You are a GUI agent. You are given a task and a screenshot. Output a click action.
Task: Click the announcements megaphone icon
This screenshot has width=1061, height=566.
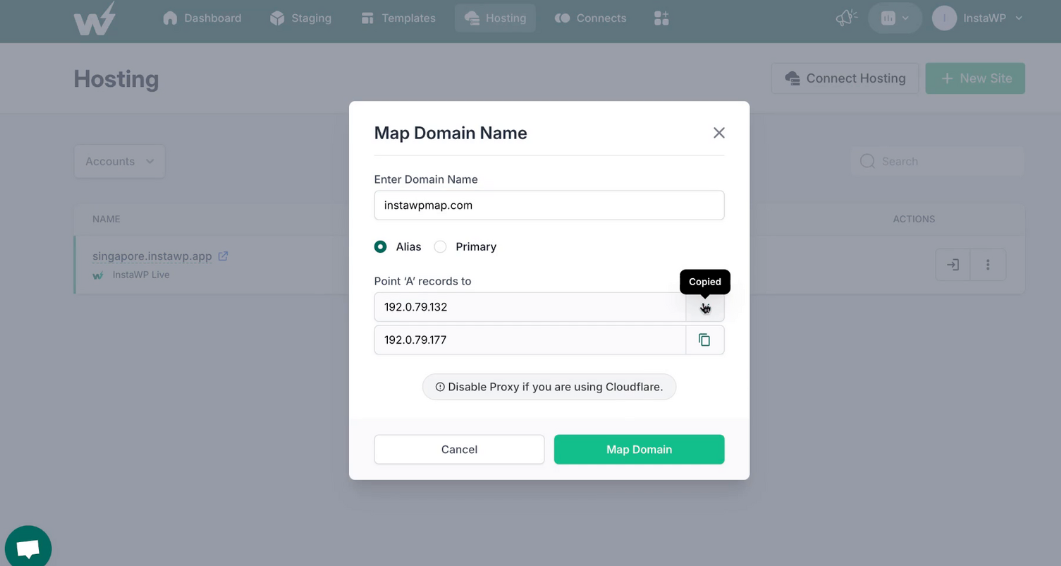(x=846, y=18)
